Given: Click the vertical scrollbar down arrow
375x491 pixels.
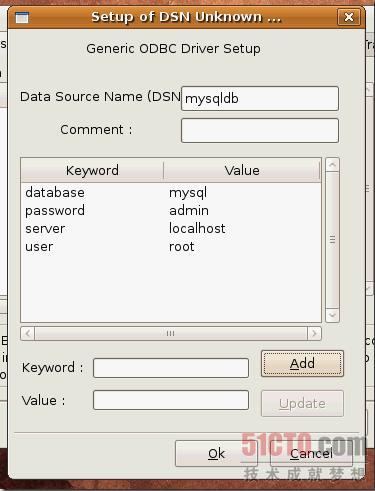Looking at the screenshot, I should [x=332, y=315].
